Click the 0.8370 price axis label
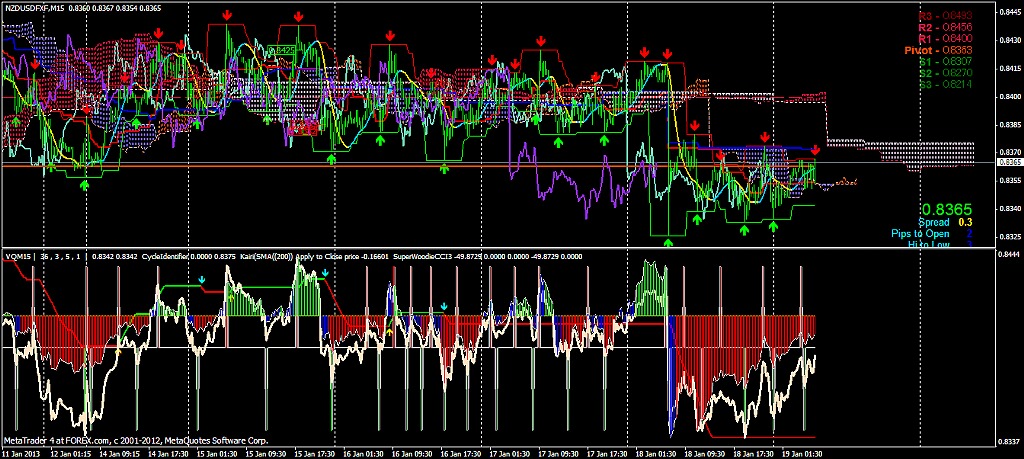1024x459 pixels. pos(1010,152)
